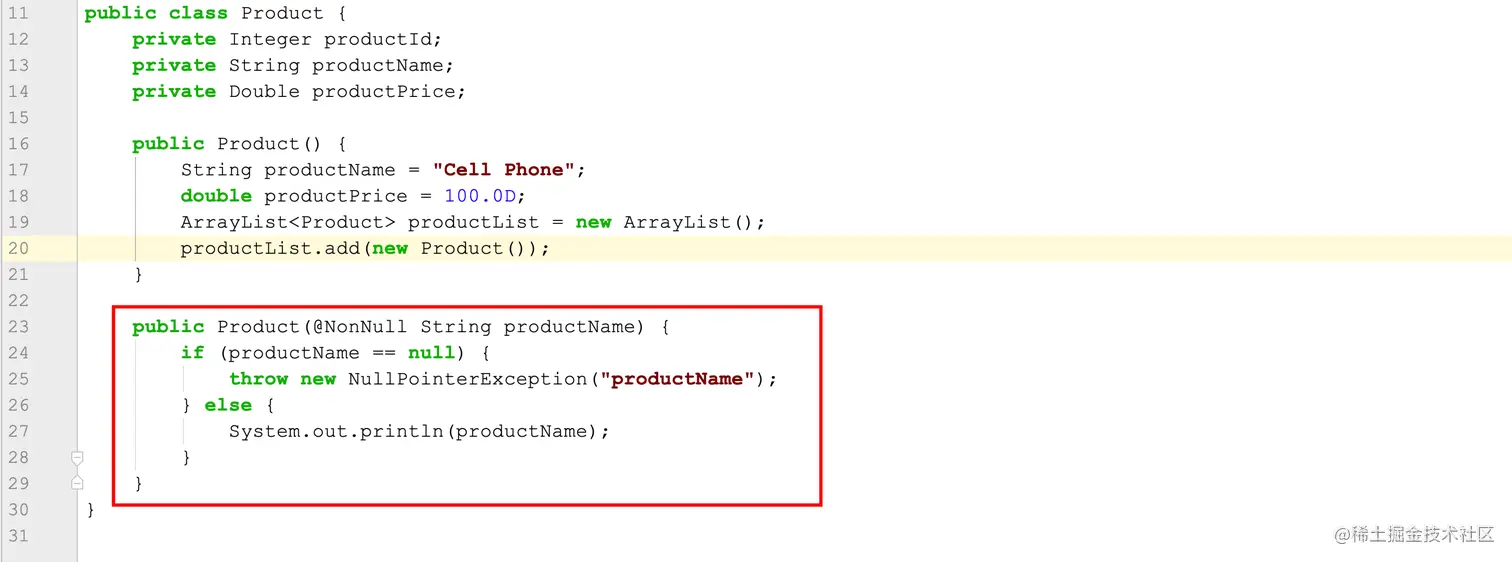Click the throw keyword on line 25
The height and width of the screenshot is (562, 1512).
tap(258, 379)
